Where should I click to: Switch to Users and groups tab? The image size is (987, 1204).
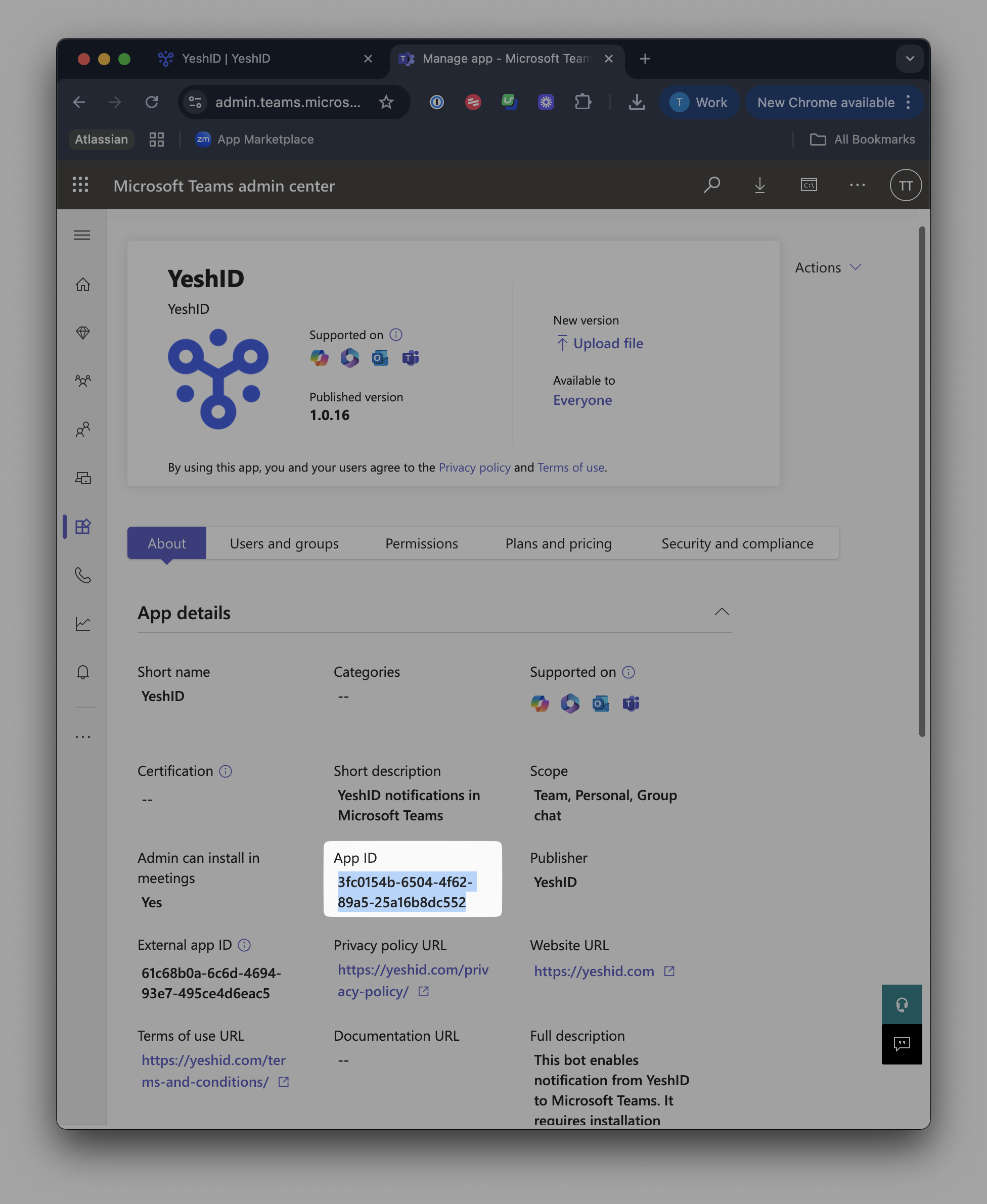[x=284, y=544]
